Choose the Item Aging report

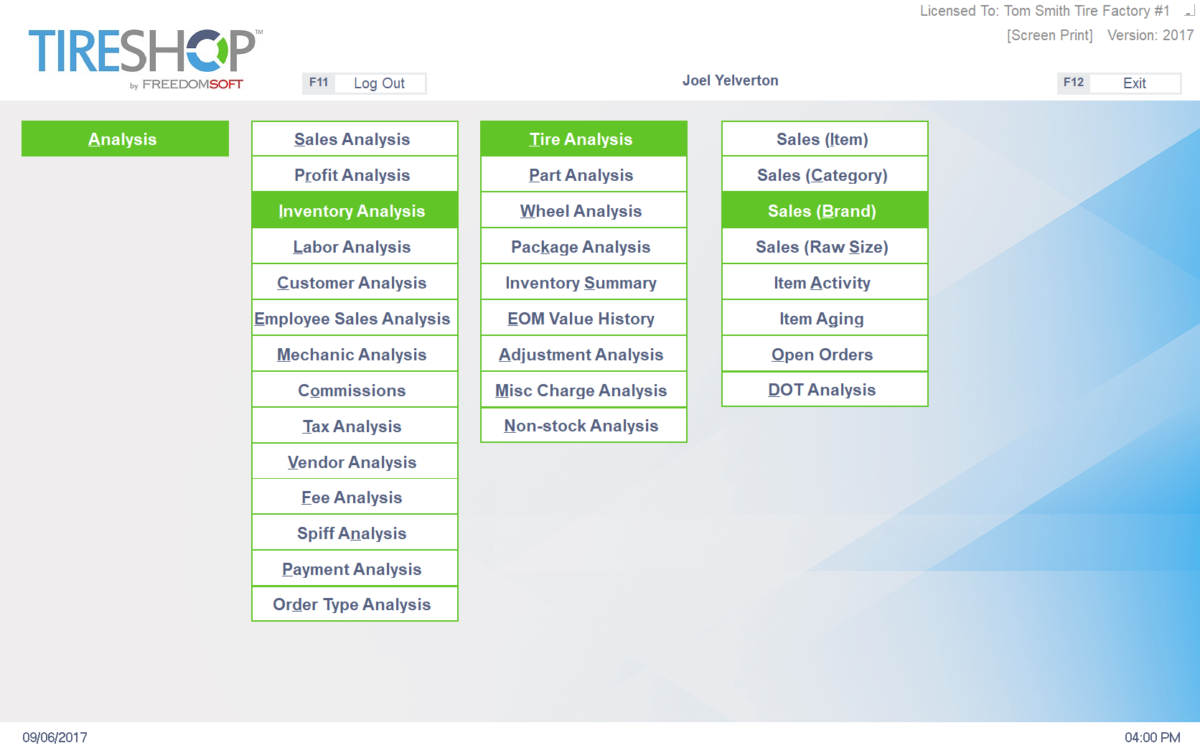(x=824, y=319)
